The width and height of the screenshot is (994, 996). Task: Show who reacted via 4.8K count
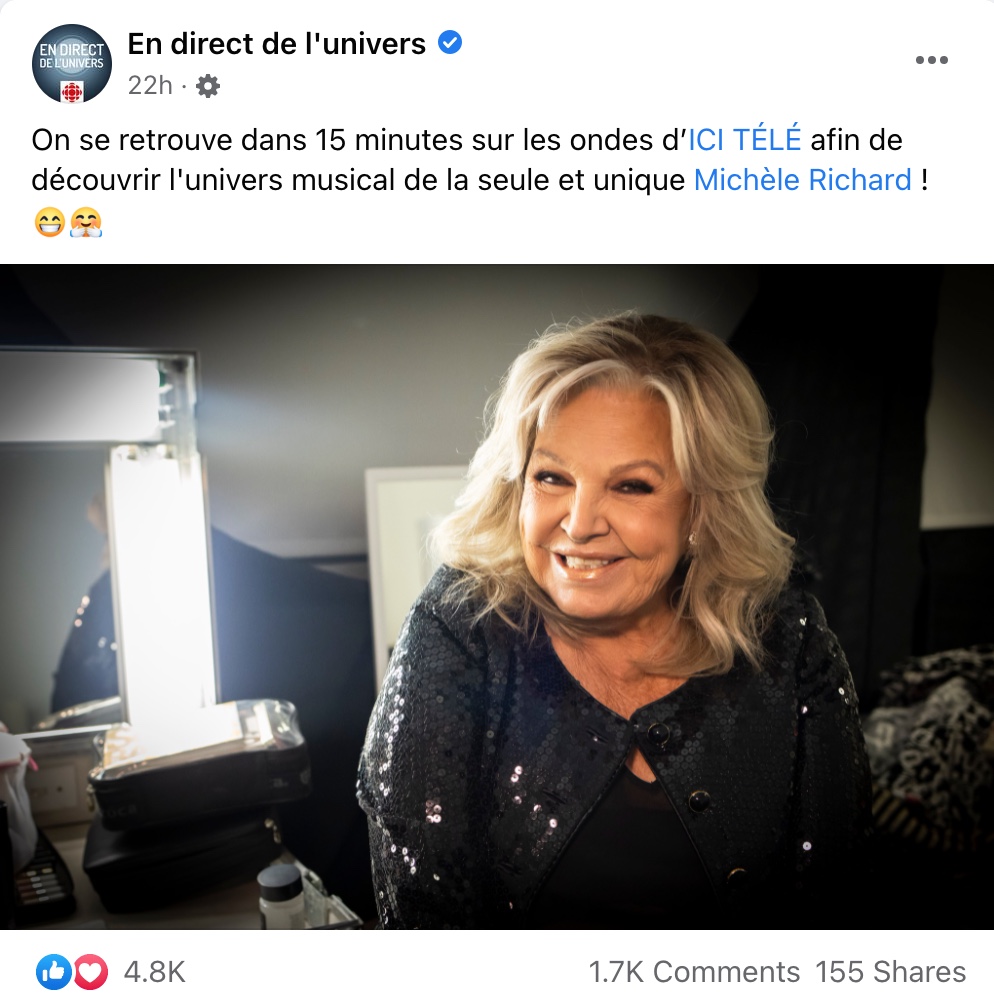click(x=154, y=972)
